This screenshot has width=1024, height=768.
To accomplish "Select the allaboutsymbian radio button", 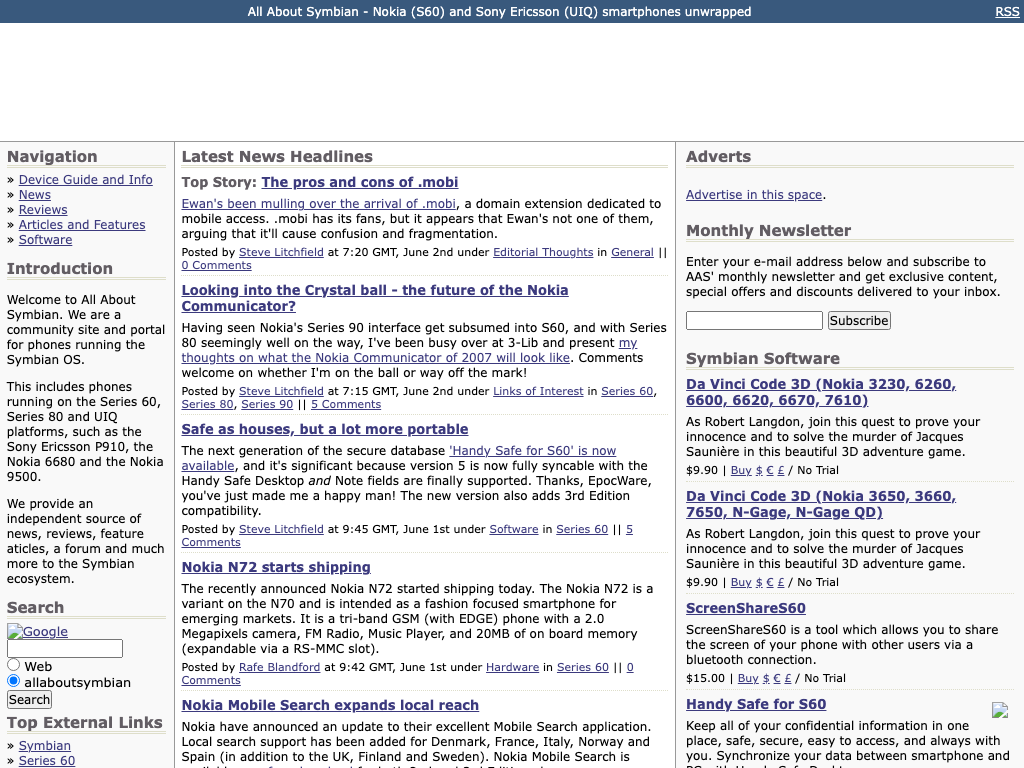I will (14, 681).
